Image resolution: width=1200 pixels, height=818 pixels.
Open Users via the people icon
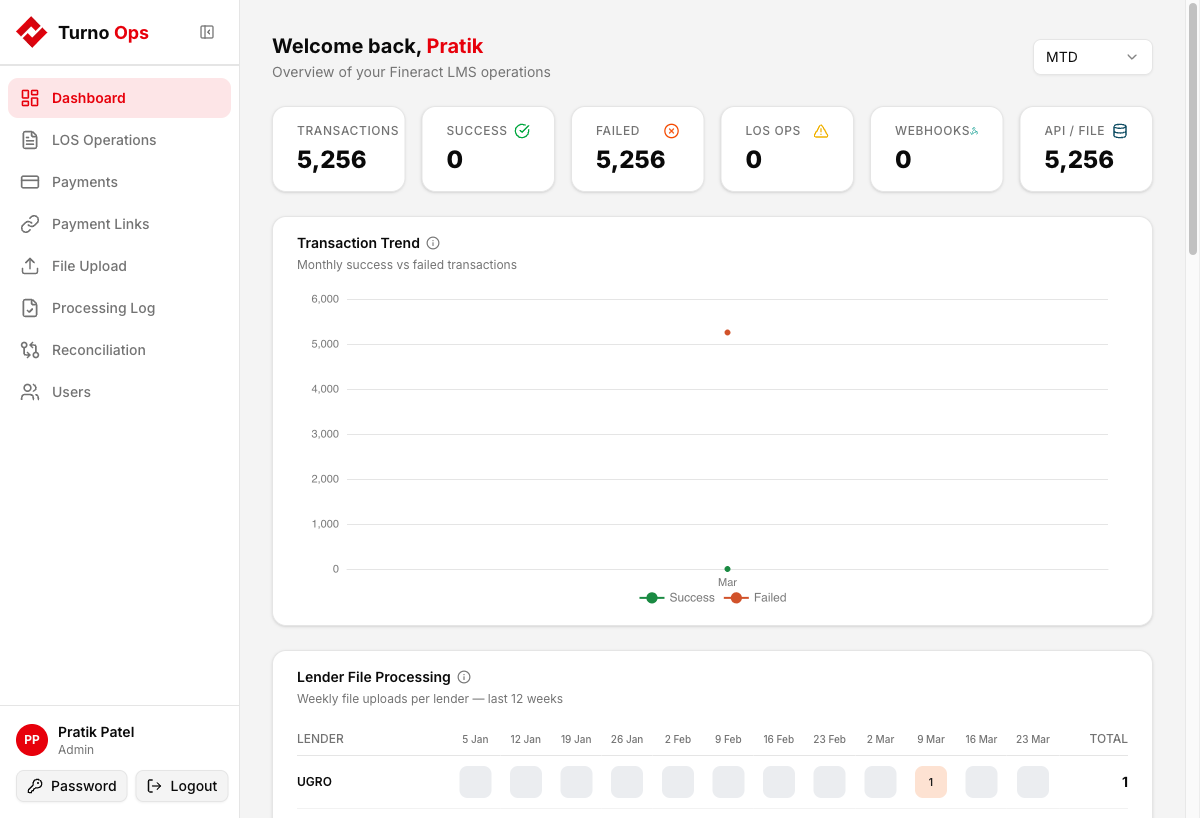coord(31,392)
